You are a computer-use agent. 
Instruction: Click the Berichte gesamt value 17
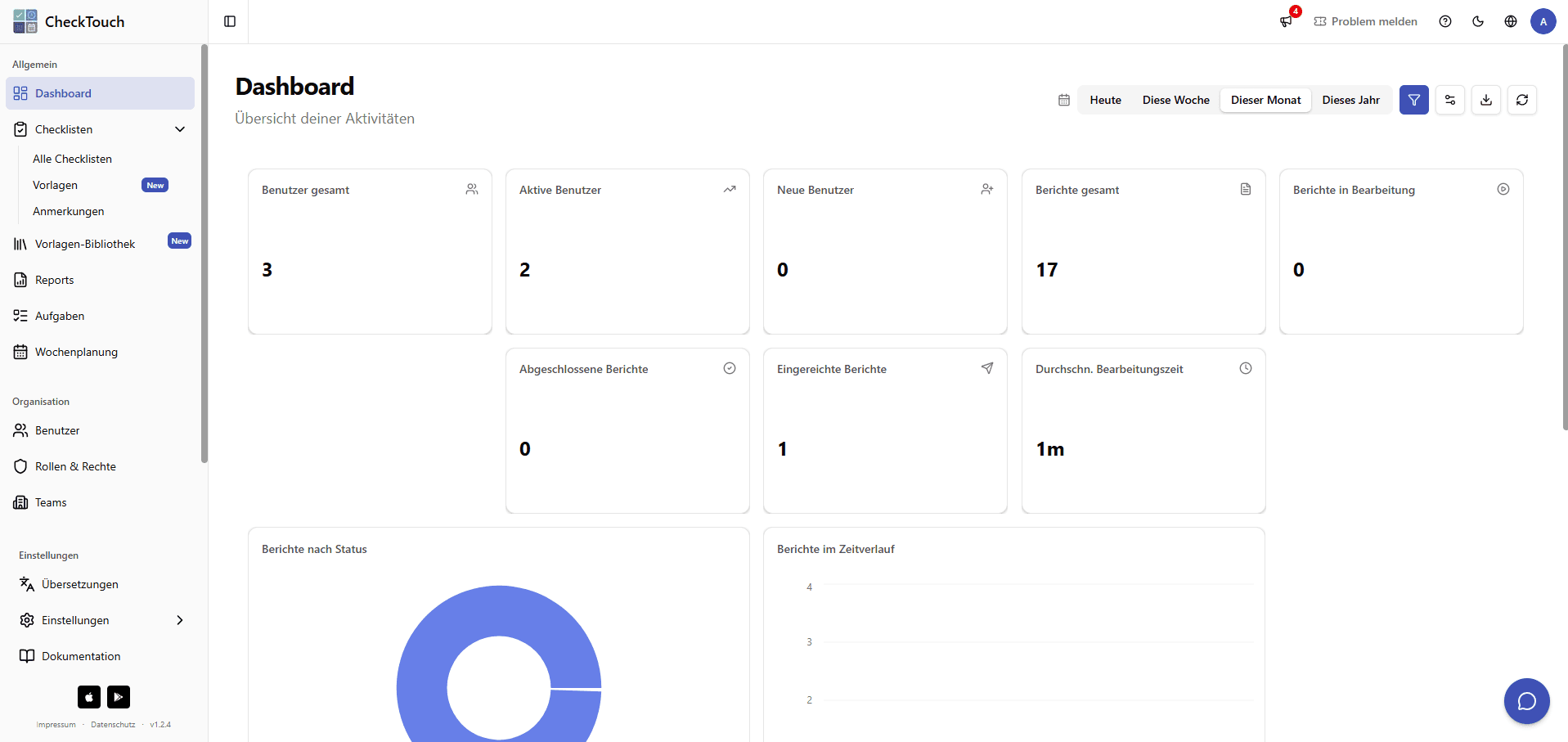pyautogui.click(x=1047, y=270)
